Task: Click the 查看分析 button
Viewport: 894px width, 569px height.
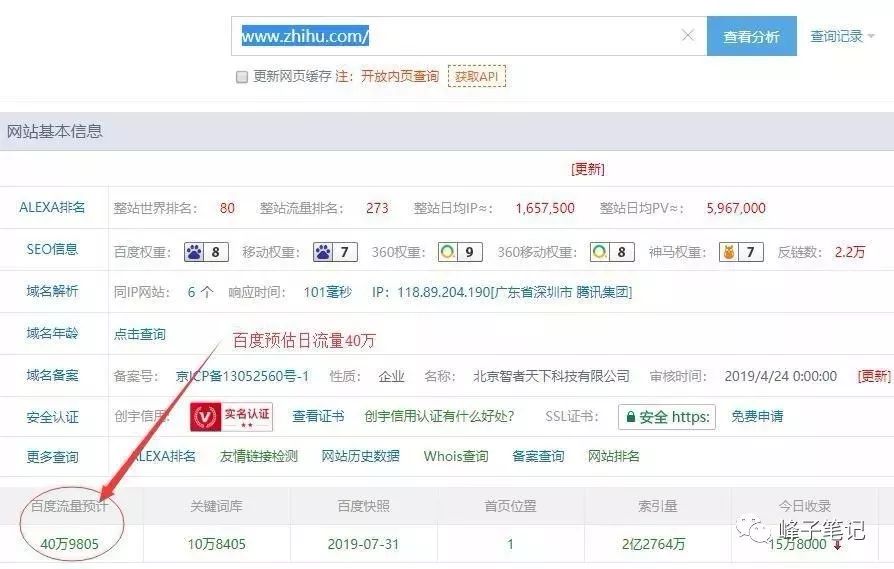Action: coord(751,36)
